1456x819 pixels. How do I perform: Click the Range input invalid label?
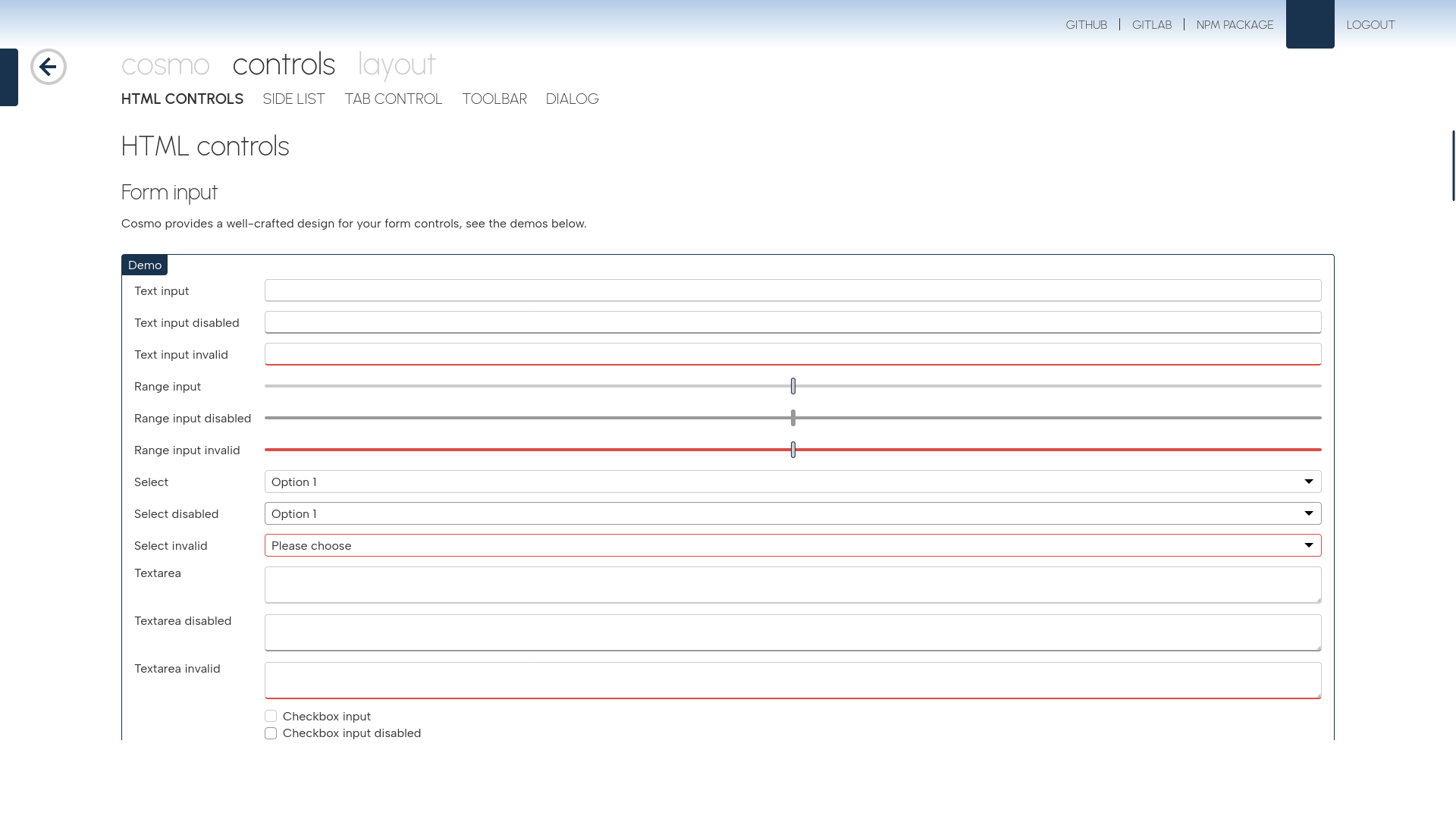tap(187, 450)
